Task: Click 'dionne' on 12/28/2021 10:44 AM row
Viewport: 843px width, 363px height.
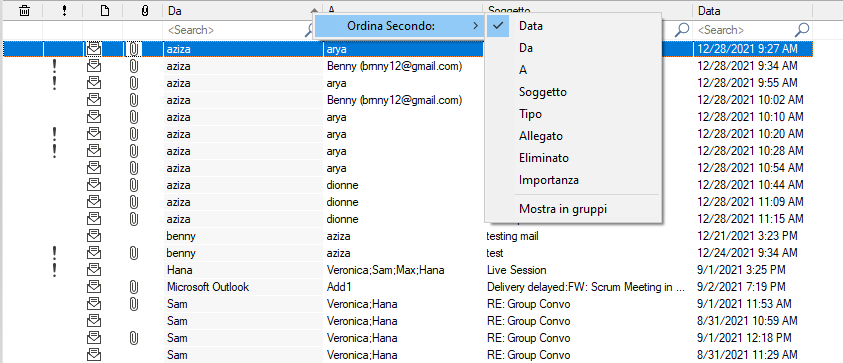Action: pos(342,185)
